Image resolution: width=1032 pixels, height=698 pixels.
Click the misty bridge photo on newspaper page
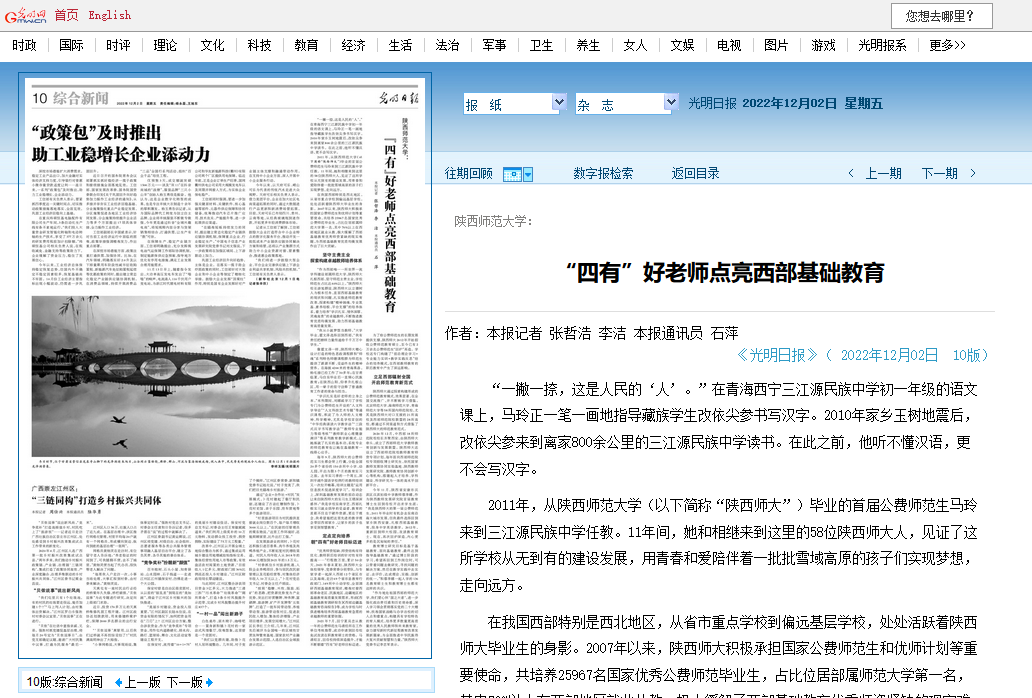[x=165, y=375]
